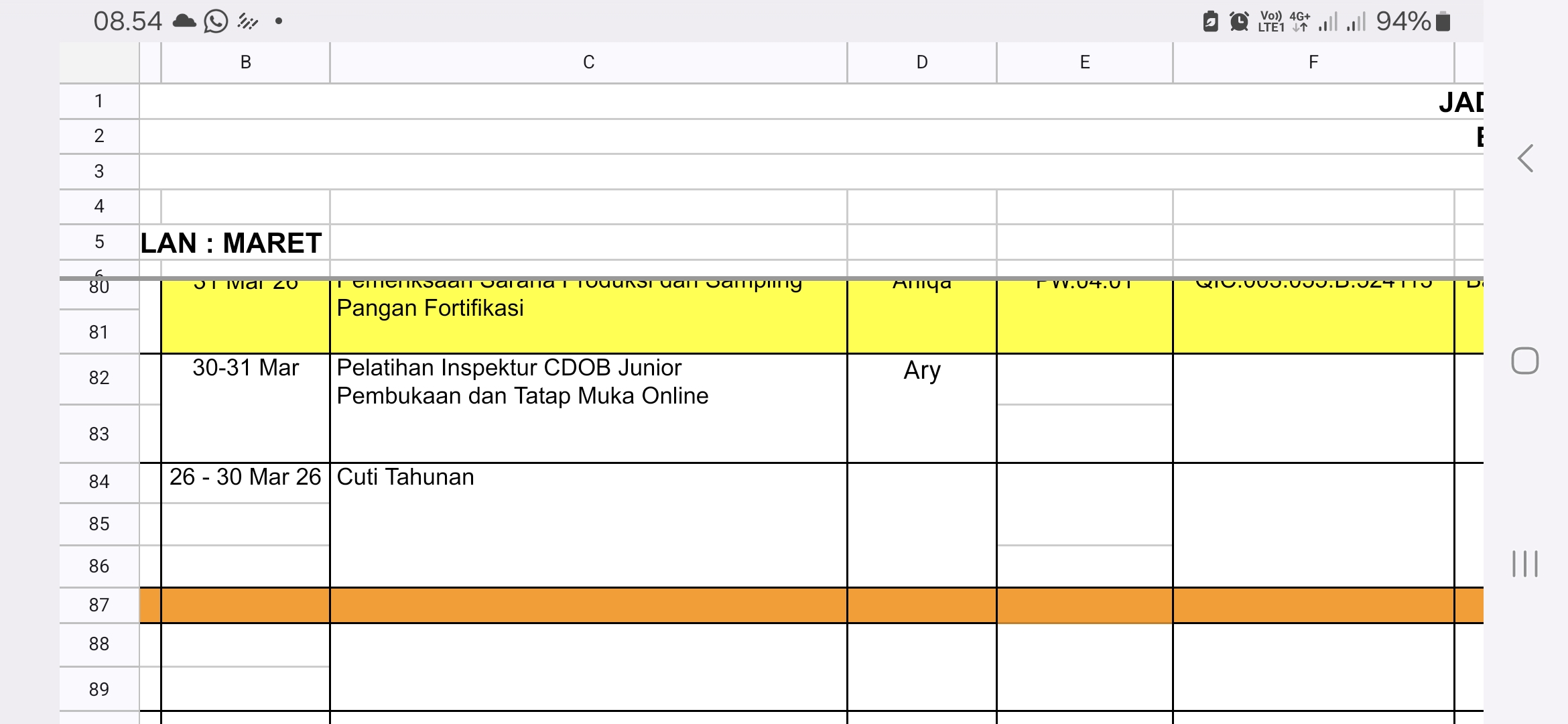Tap the Android back navigation arrow
Image resolution: width=1568 pixels, height=724 pixels.
click(x=1526, y=159)
